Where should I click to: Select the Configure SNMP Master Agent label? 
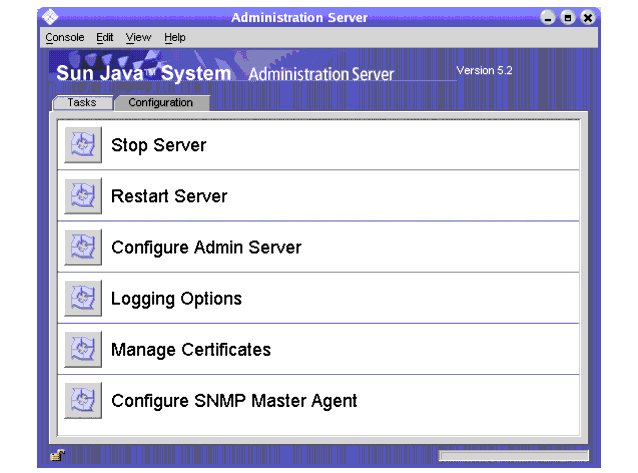pos(234,401)
